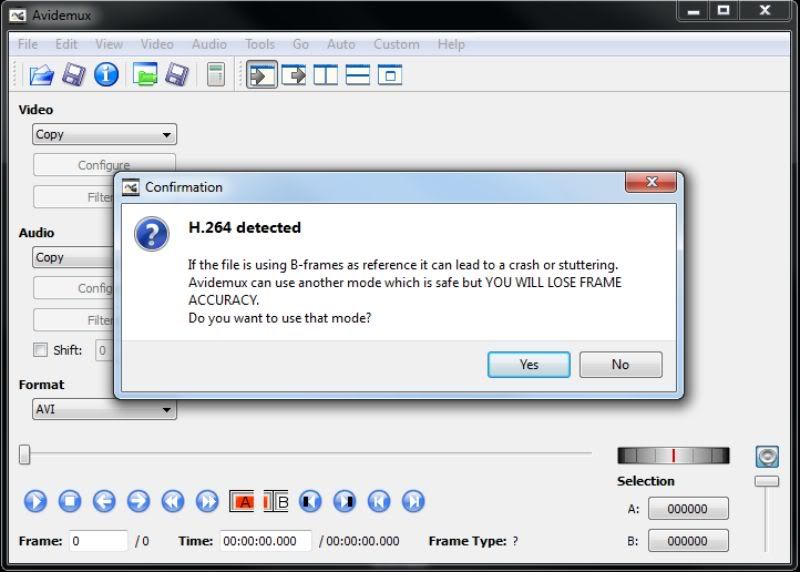Open the file Information icon
This screenshot has width=800, height=572.
point(106,75)
